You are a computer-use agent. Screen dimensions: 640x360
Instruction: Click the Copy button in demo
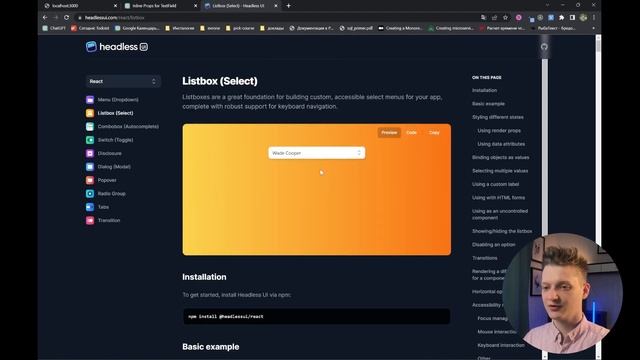click(x=434, y=133)
